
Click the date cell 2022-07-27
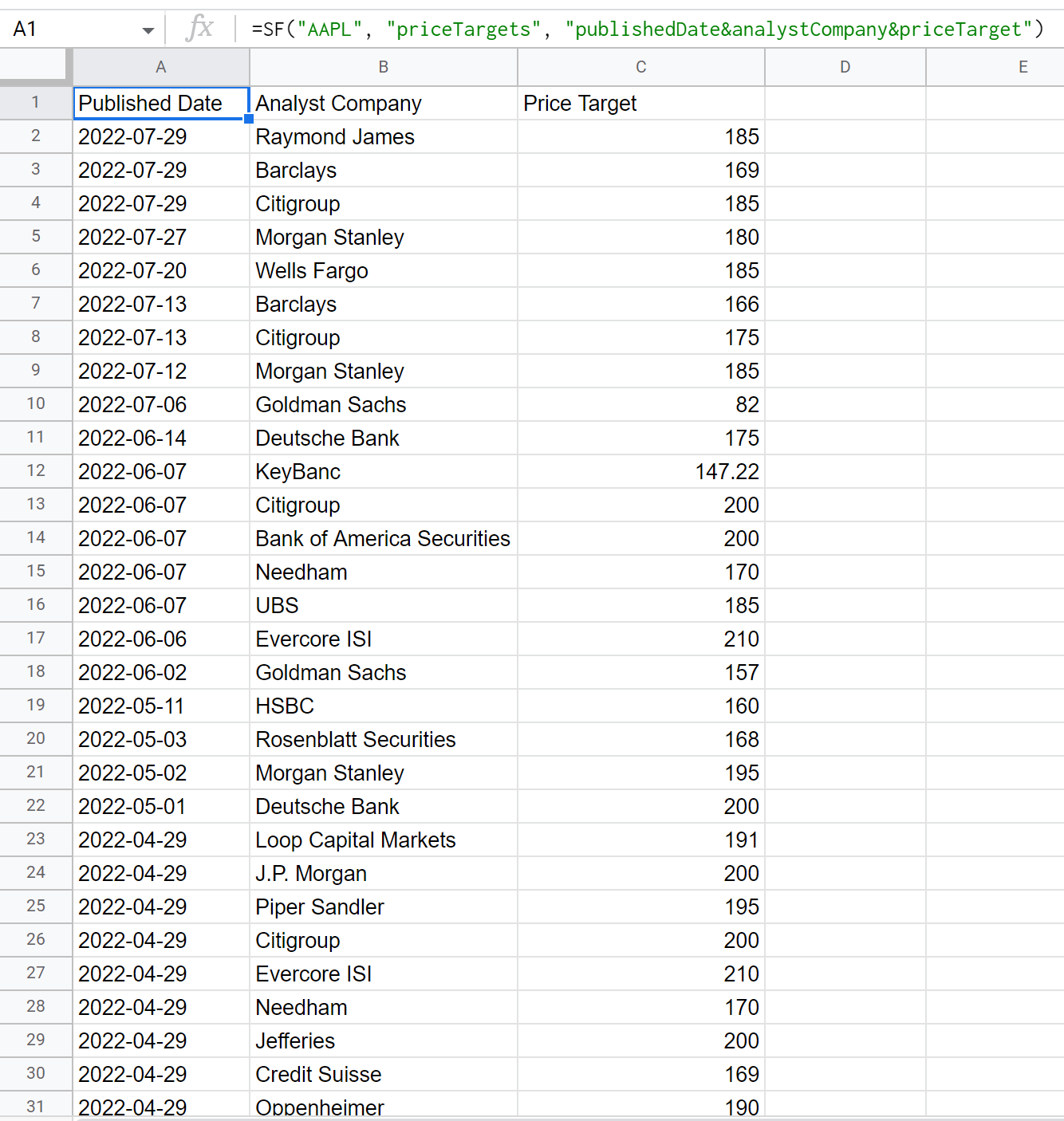pos(161,237)
